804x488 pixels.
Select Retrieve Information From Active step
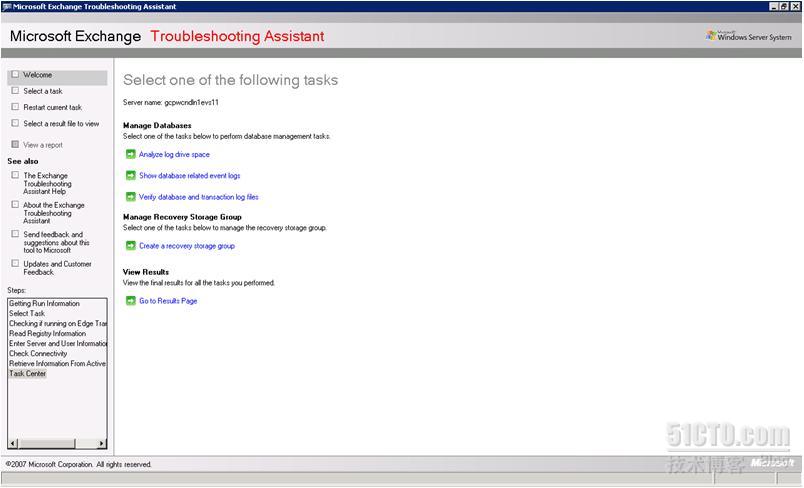[x=57, y=363]
